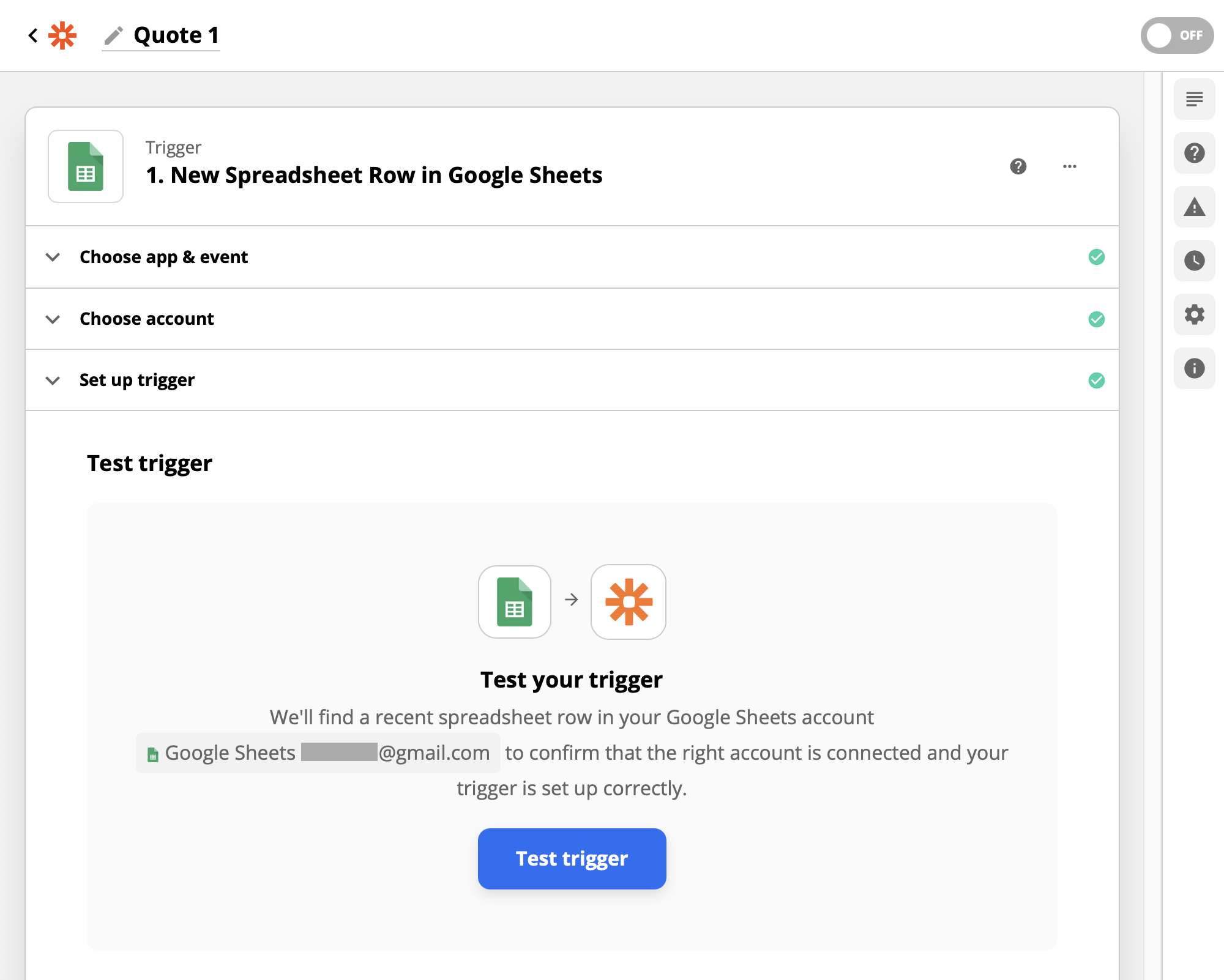
Task: Open help for the trigger step
Action: [1018, 166]
